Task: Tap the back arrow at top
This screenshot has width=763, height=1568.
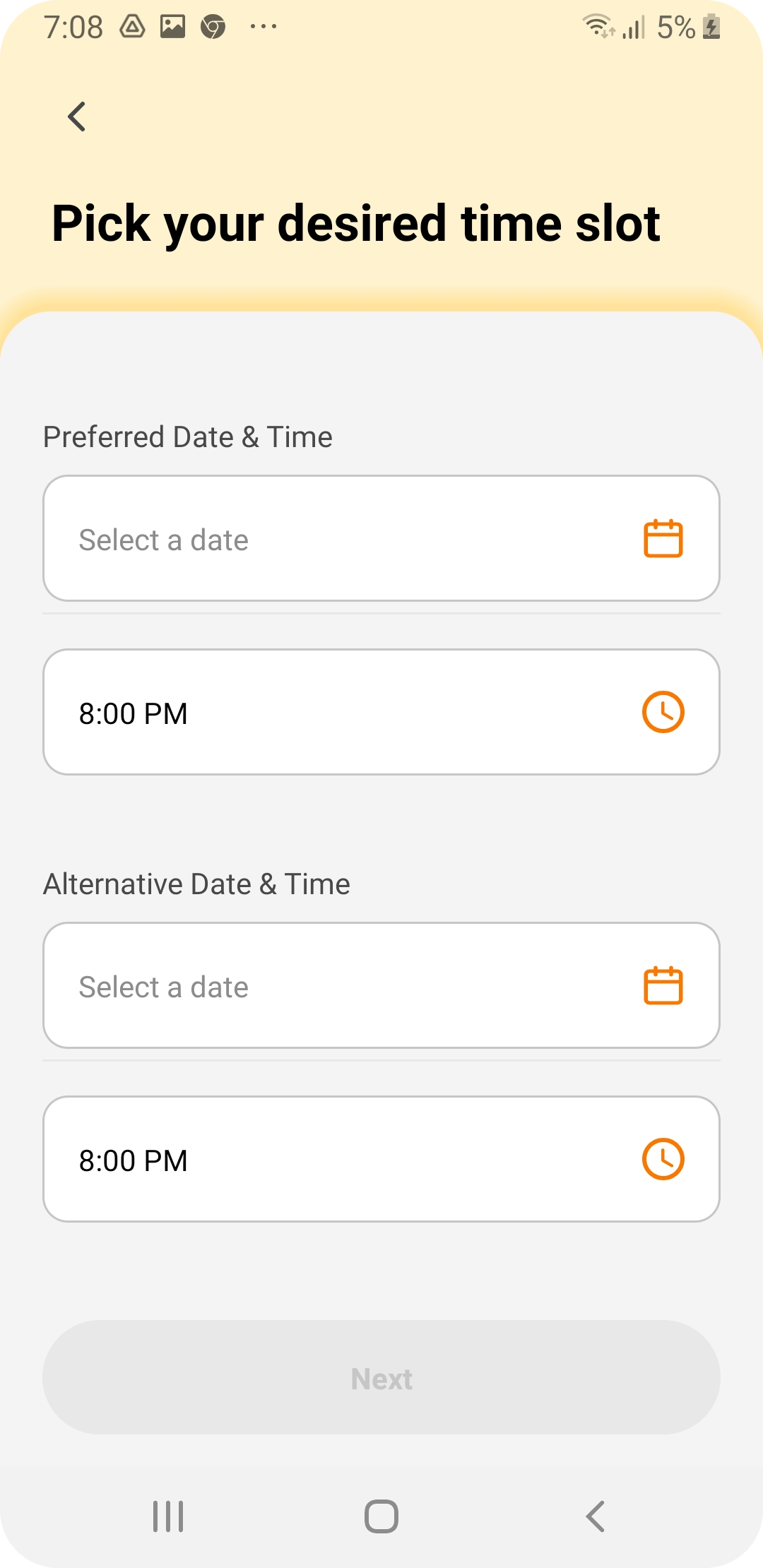Action: click(77, 117)
